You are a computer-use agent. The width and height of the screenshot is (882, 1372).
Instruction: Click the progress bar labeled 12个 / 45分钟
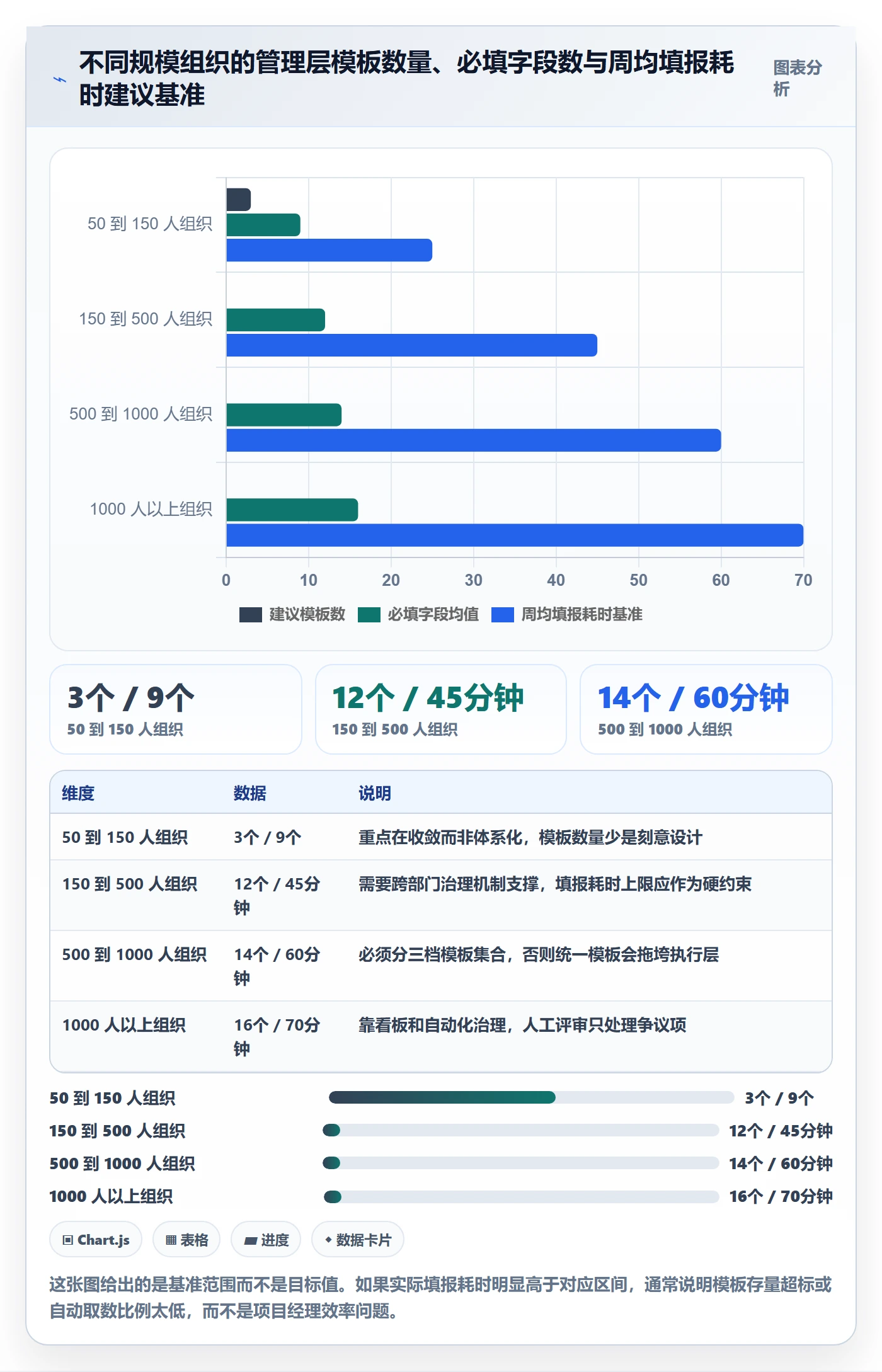521,1130
